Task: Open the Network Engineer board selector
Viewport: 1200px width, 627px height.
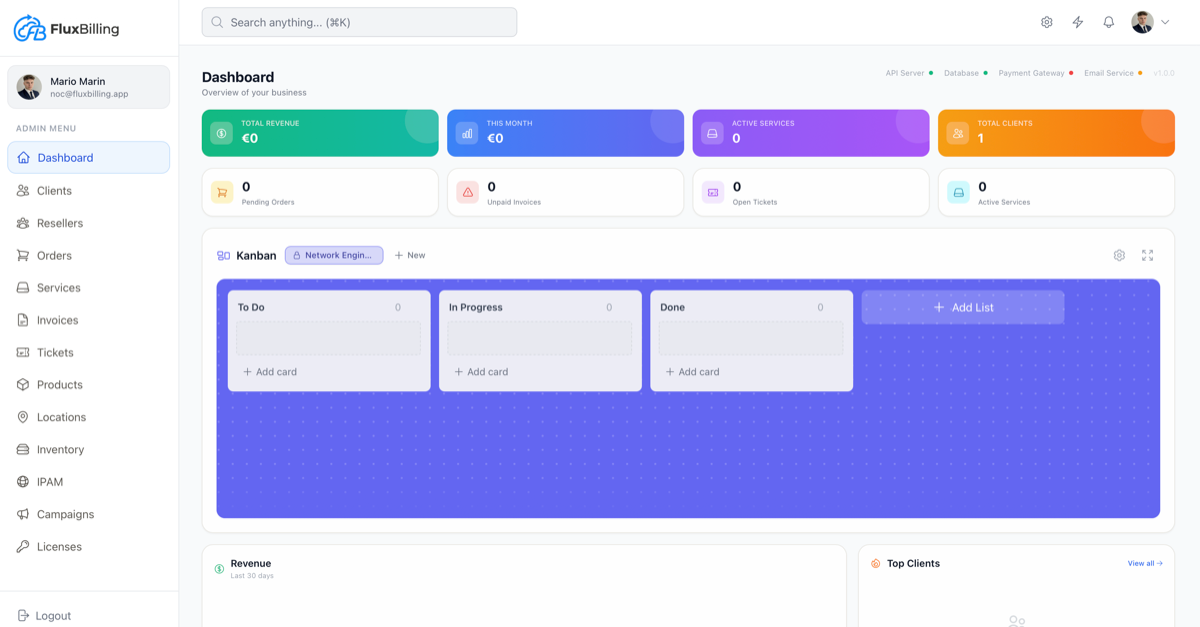Action: 334,255
